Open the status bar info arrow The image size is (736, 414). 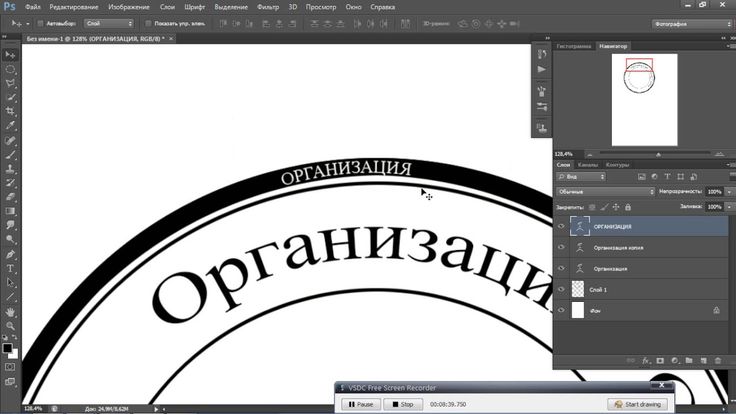(156, 409)
